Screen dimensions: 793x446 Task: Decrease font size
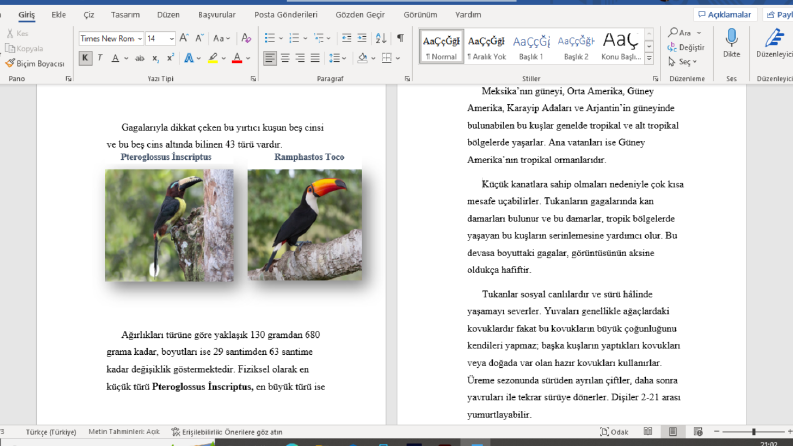(199, 38)
